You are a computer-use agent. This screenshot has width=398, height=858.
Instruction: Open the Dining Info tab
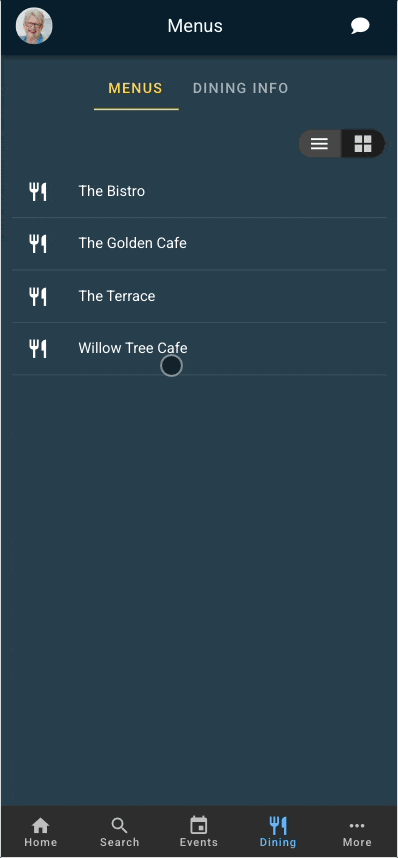[x=240, y=88]
